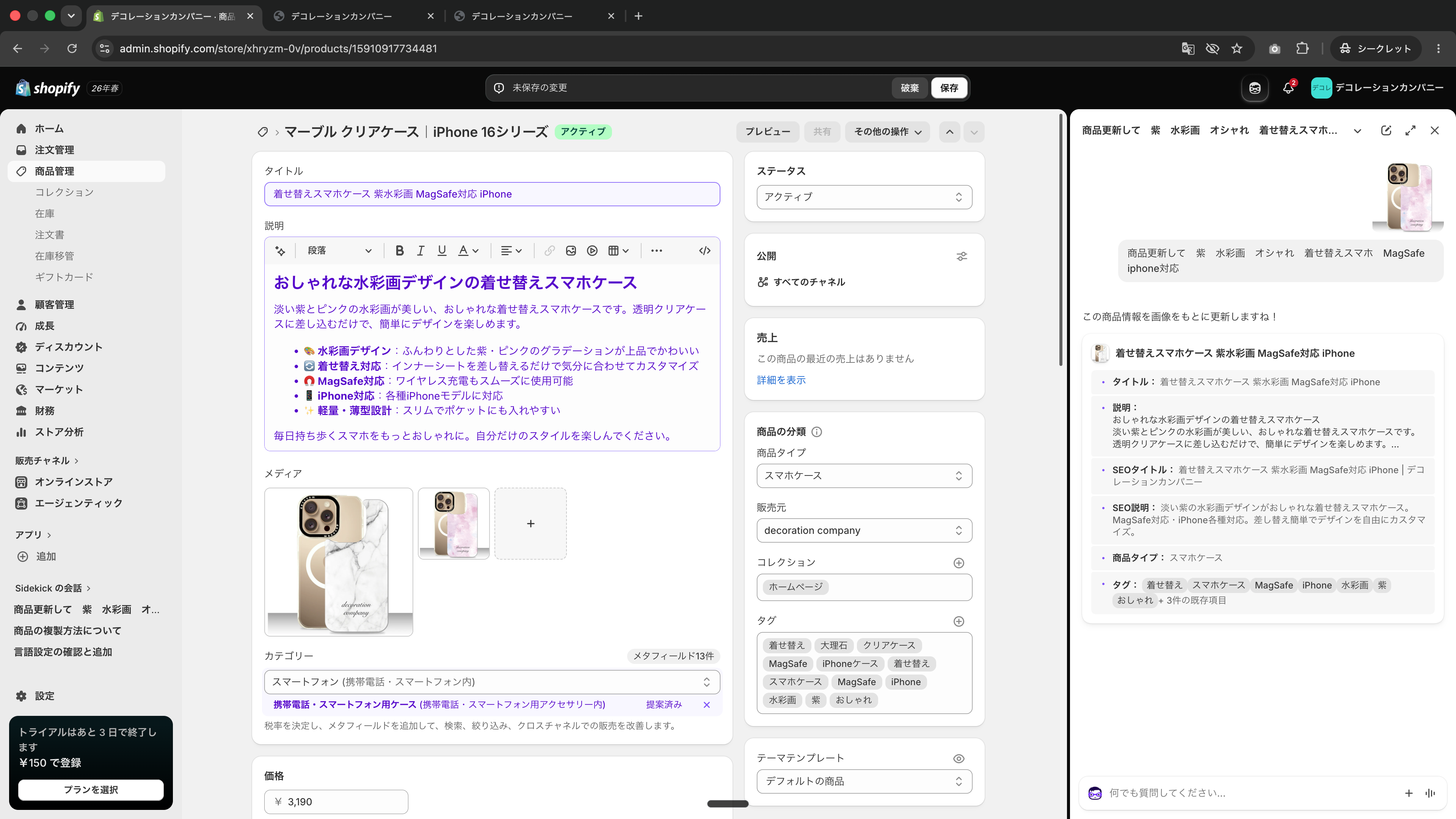The height and width of the screenshot is (819, 1456).
Task: Preview theme template eye icon
Action: (959, 758)
